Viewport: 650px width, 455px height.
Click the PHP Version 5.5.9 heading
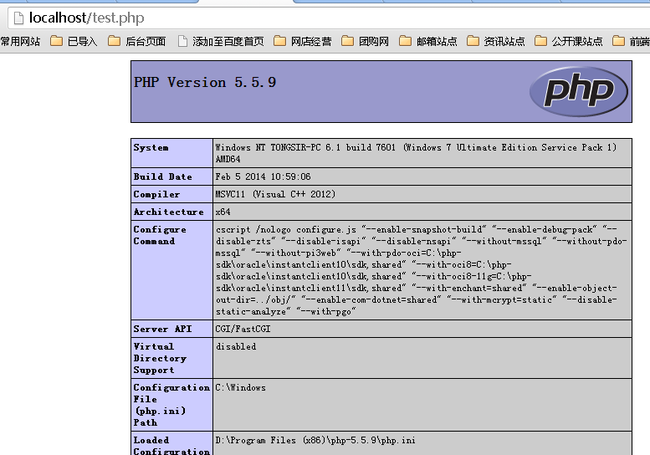205,82
